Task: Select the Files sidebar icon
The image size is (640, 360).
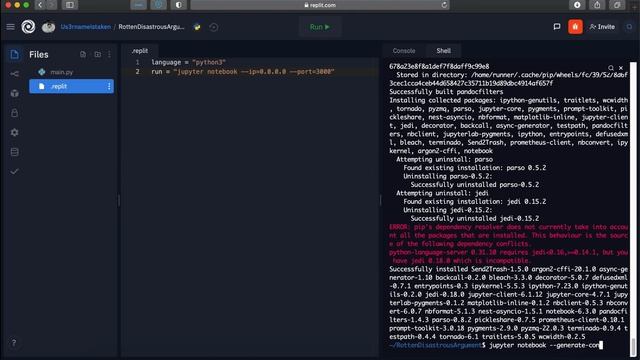Action: (x=14, y=54)
